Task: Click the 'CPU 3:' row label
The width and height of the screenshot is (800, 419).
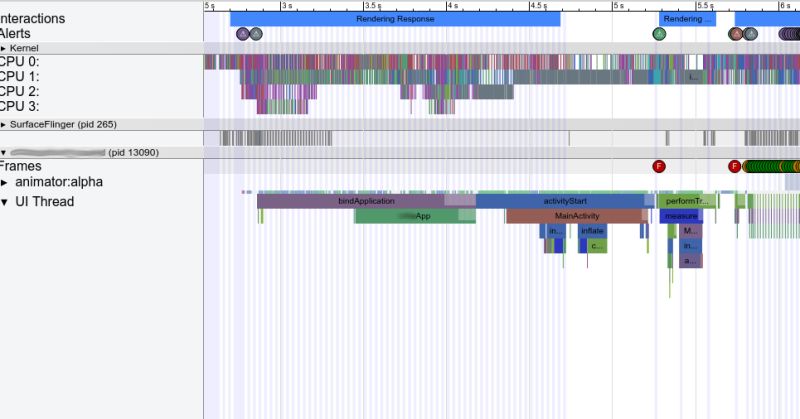Action: pyautogui.click(x=19, y=106)
